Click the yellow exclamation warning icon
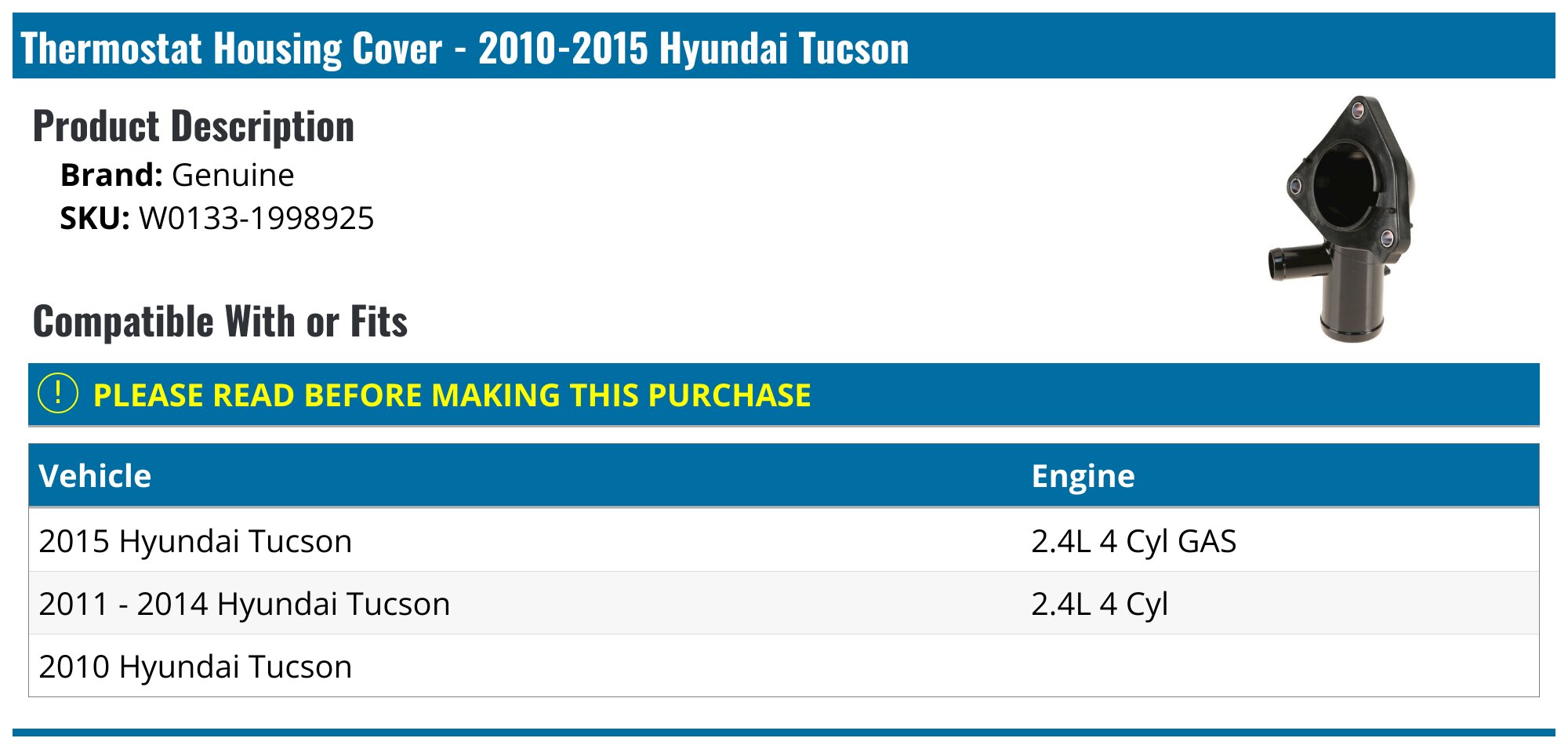Image resolution: width=1568 pixels, height=749 pixels. [57, 394]
